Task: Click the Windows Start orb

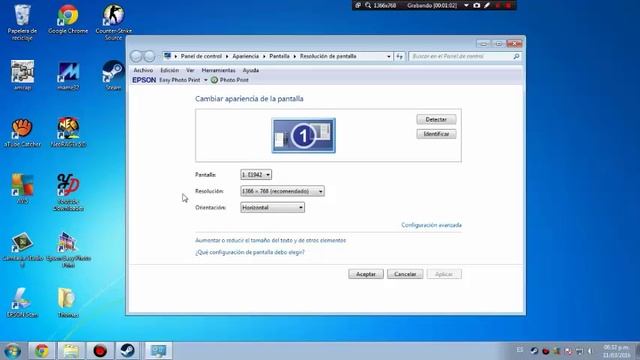Action: click(13, 351)
